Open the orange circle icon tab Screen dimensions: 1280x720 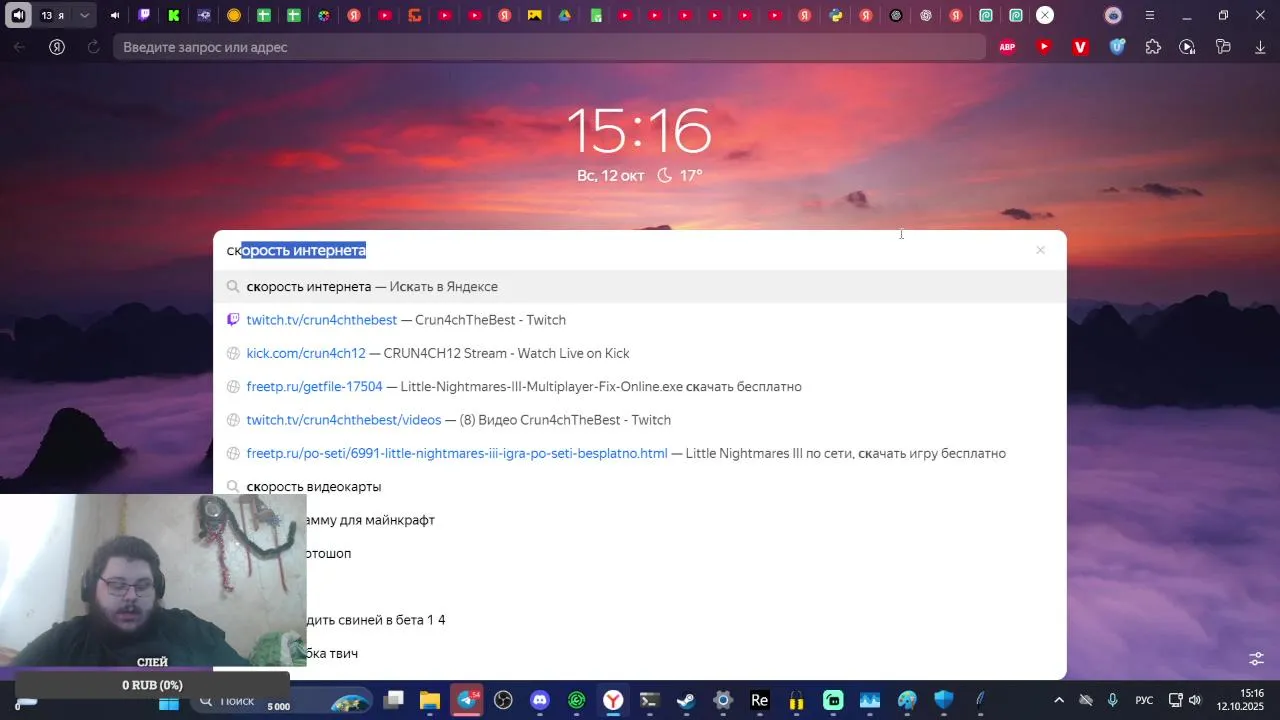(234, 15)
